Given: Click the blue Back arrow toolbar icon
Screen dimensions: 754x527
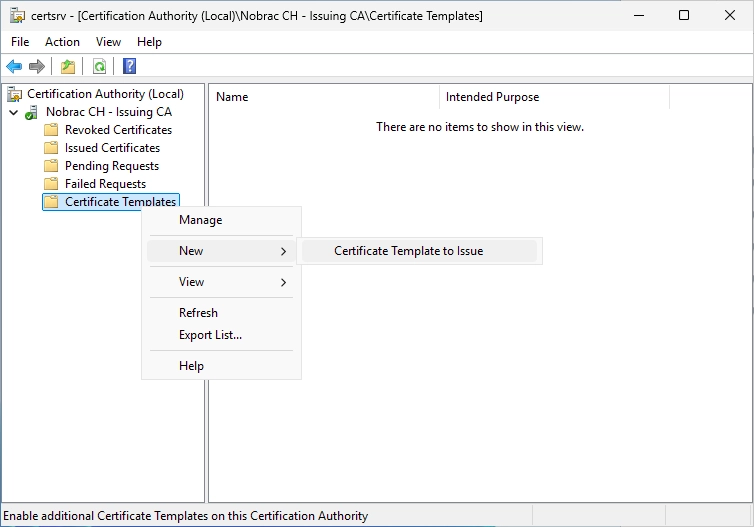Looking at the screenshot, I should coord(14,66).
